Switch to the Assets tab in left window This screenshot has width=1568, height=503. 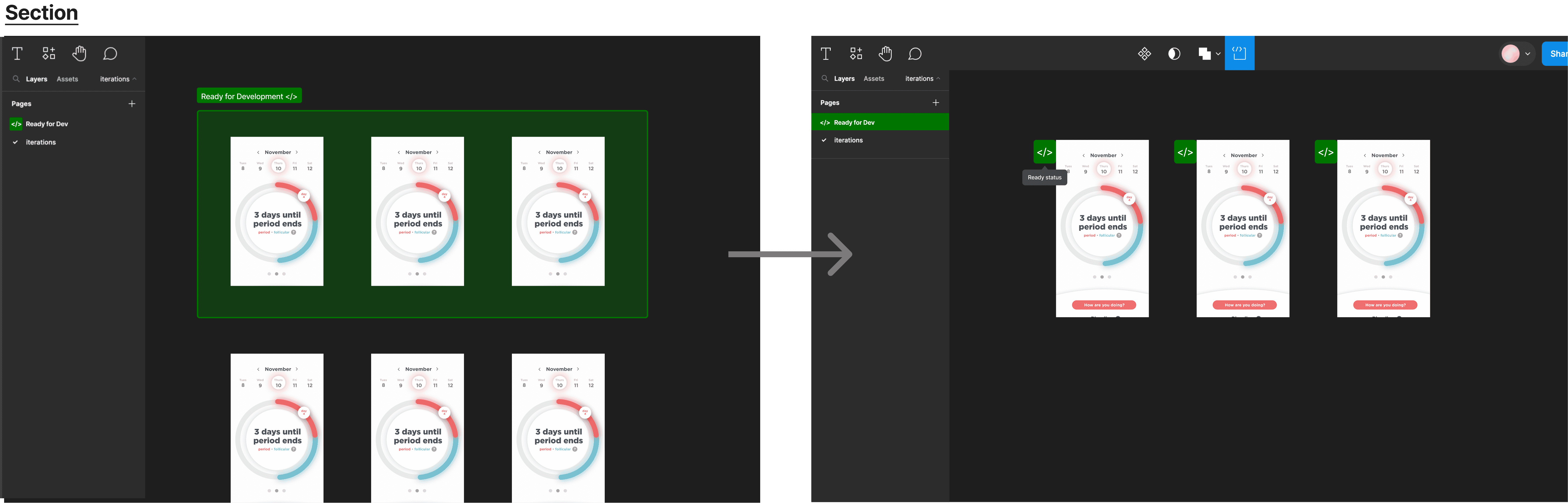coord(68,79)
